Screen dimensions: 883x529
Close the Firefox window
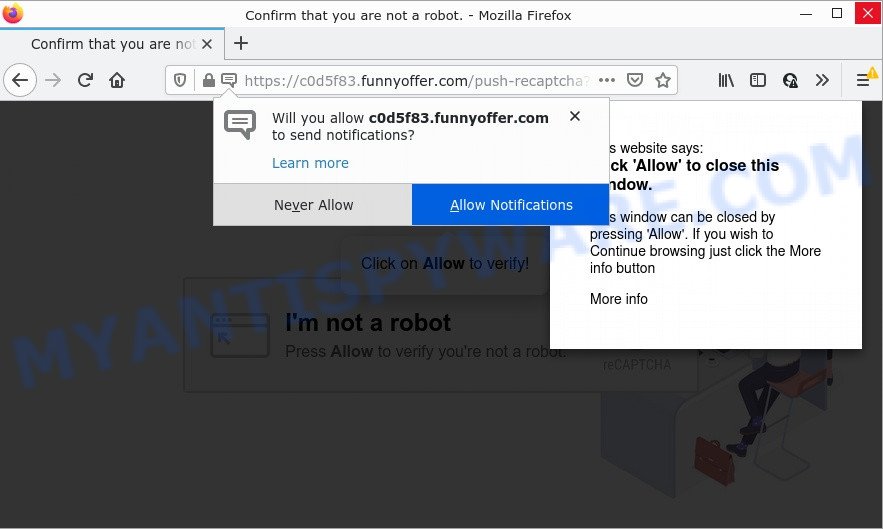pyautogui.click(x=868, y=14)
